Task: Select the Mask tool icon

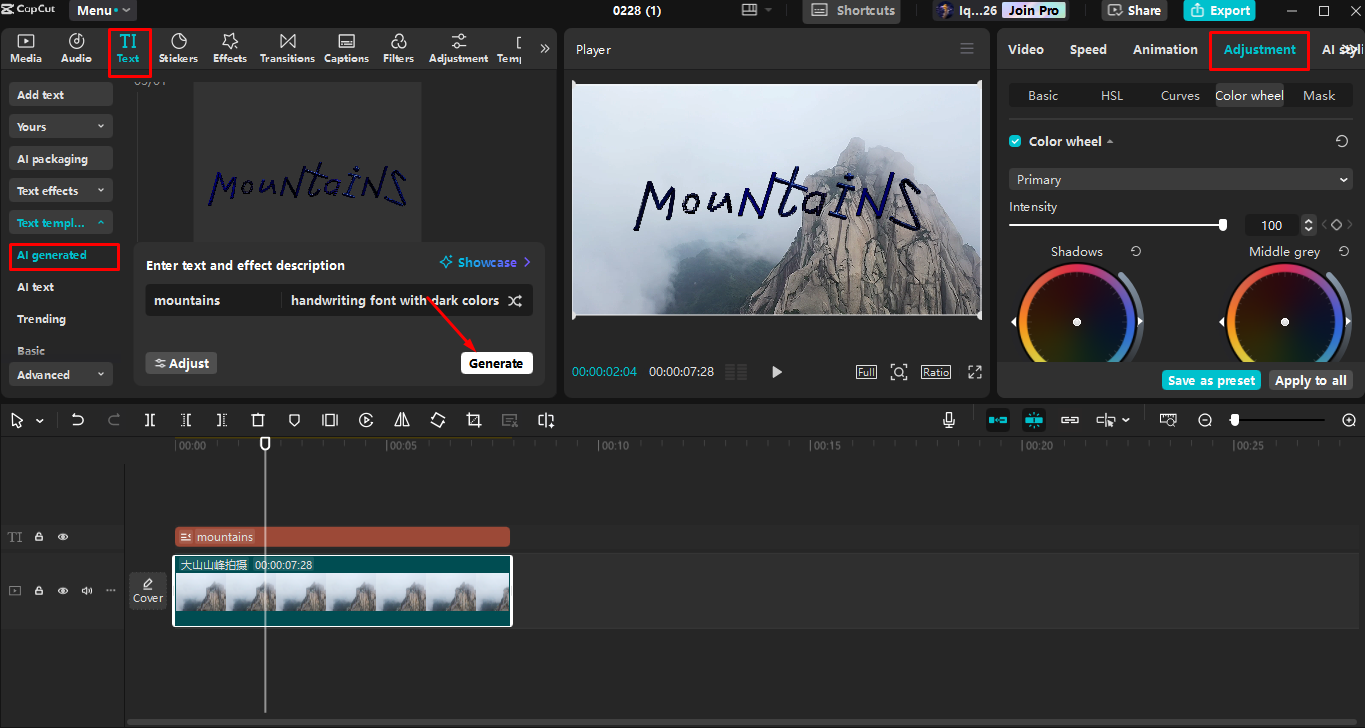Action: [294, 420]
